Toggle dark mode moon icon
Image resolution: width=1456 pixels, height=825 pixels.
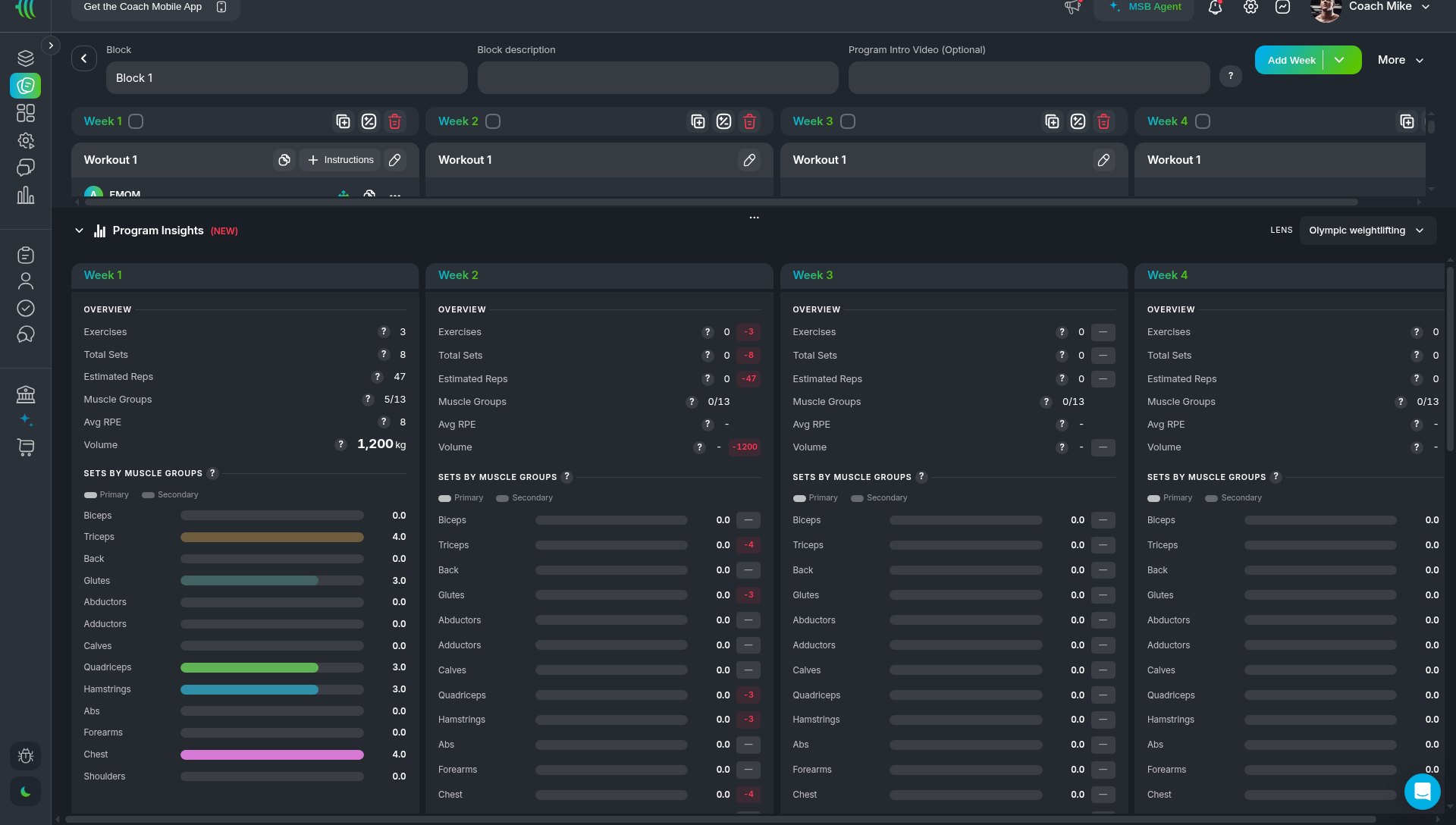[x=26, y=792]
